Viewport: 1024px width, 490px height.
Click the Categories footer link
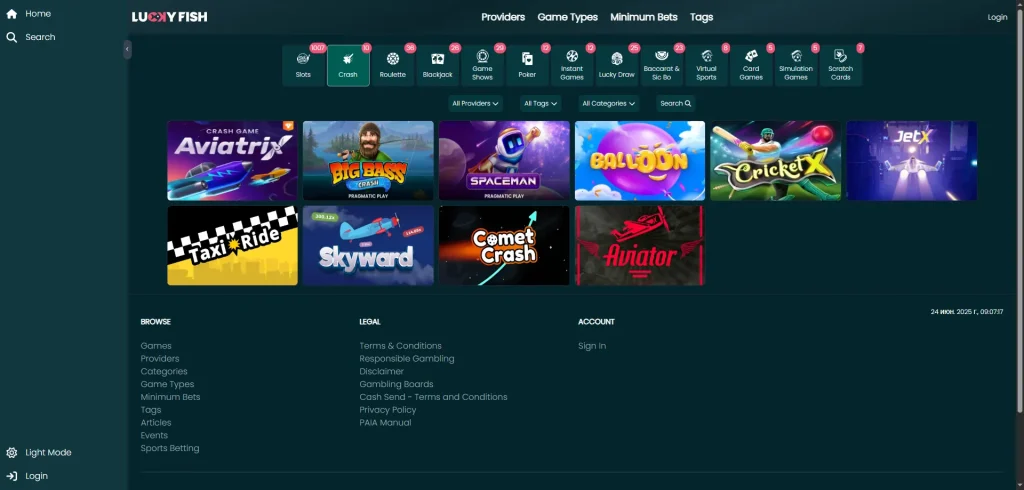(164, 371)
